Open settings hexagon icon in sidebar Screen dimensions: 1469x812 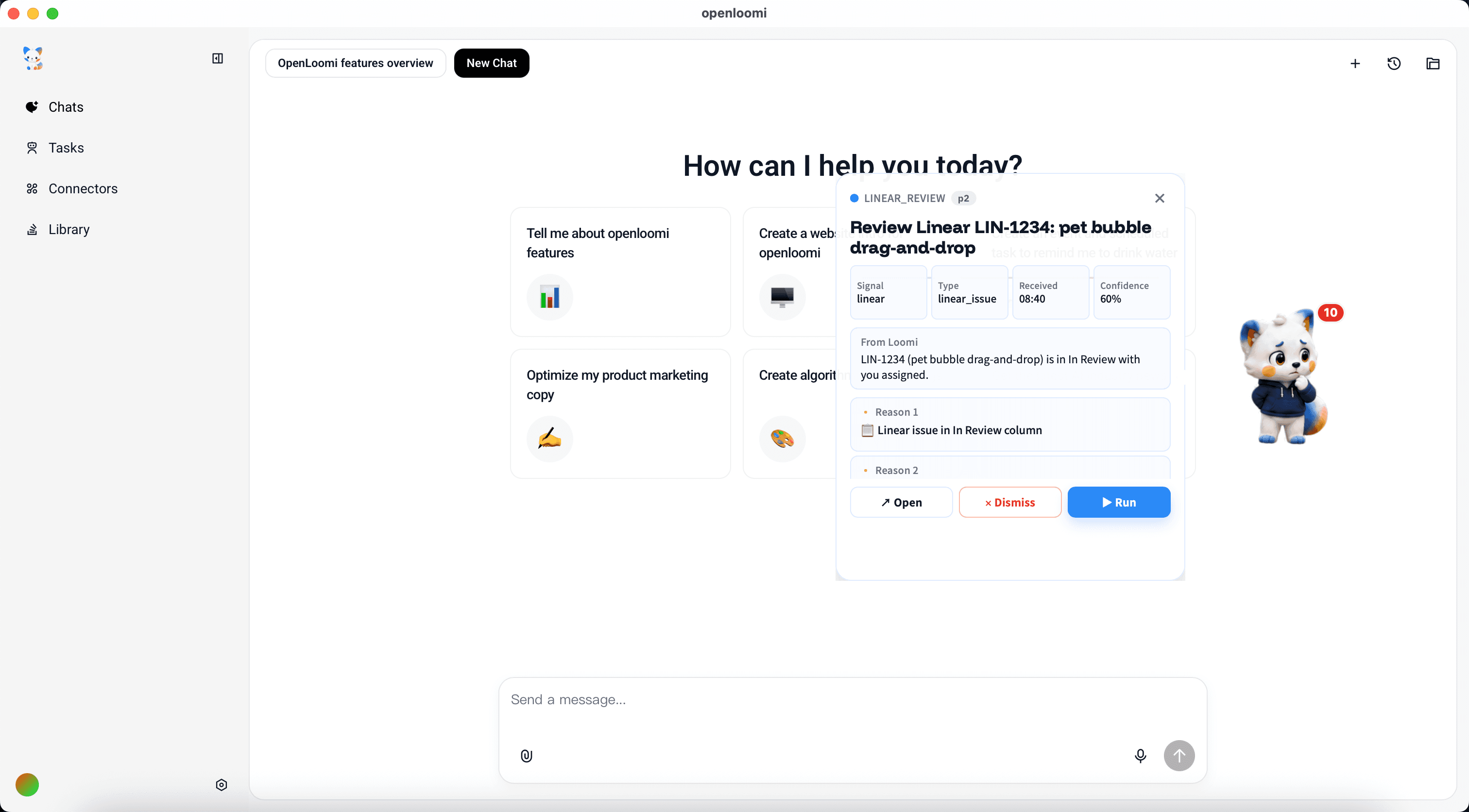point(221,785)
